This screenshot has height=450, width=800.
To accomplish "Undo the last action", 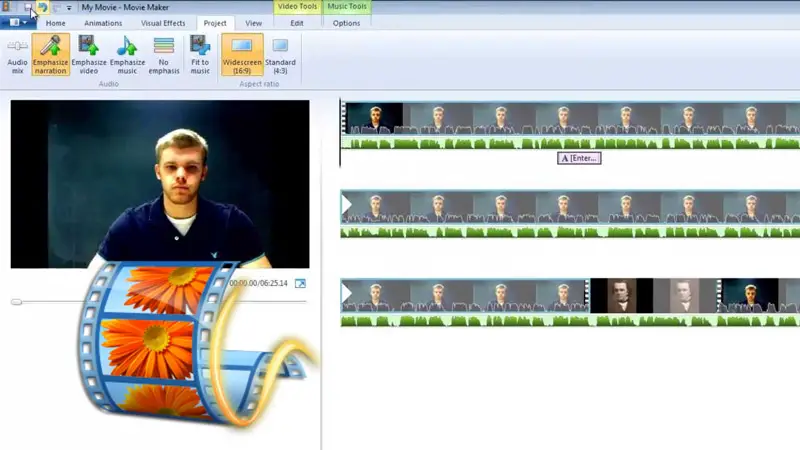I will click(42, 7).
